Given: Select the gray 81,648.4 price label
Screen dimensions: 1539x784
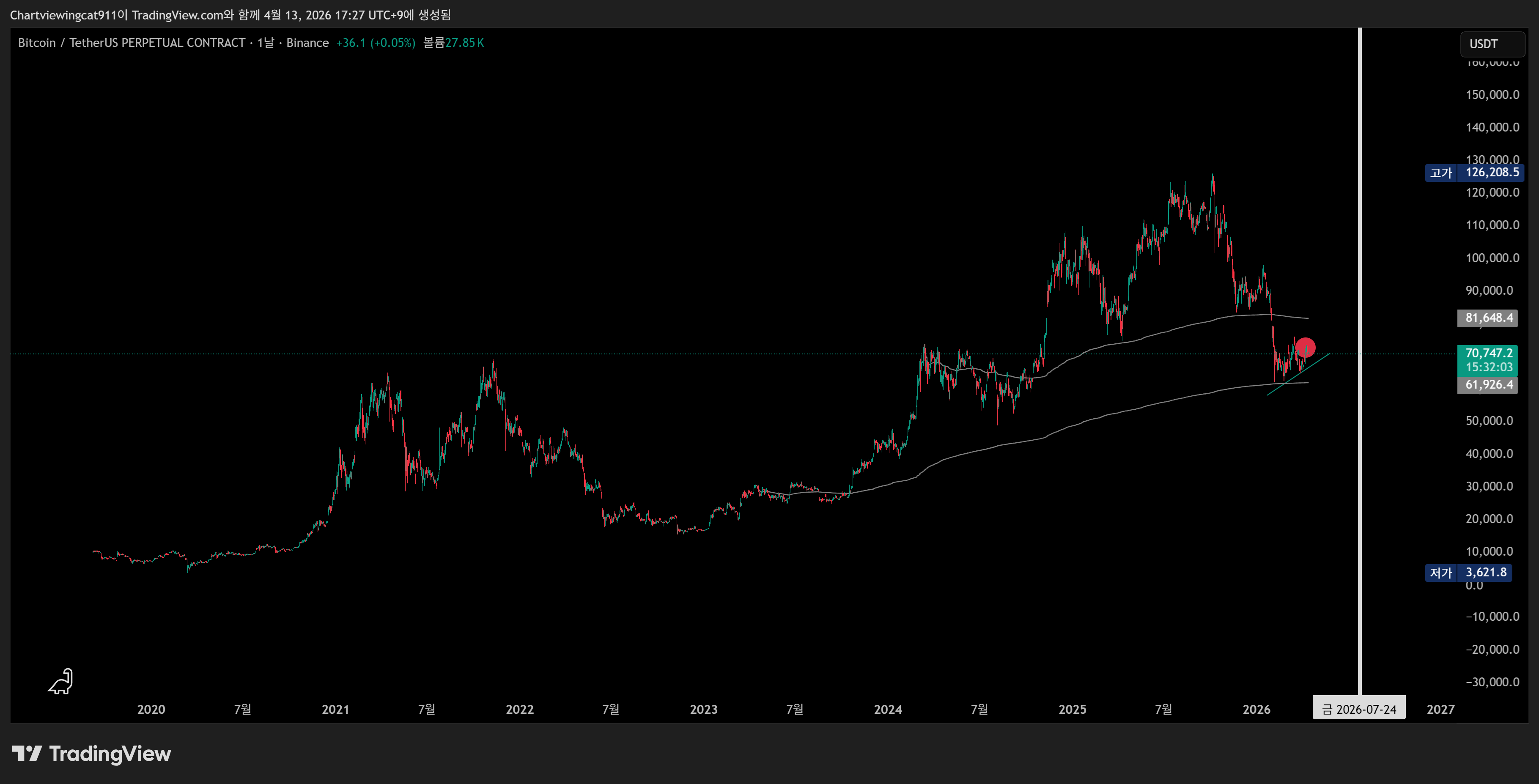Looking at the screenshot, I should 1488,318.
